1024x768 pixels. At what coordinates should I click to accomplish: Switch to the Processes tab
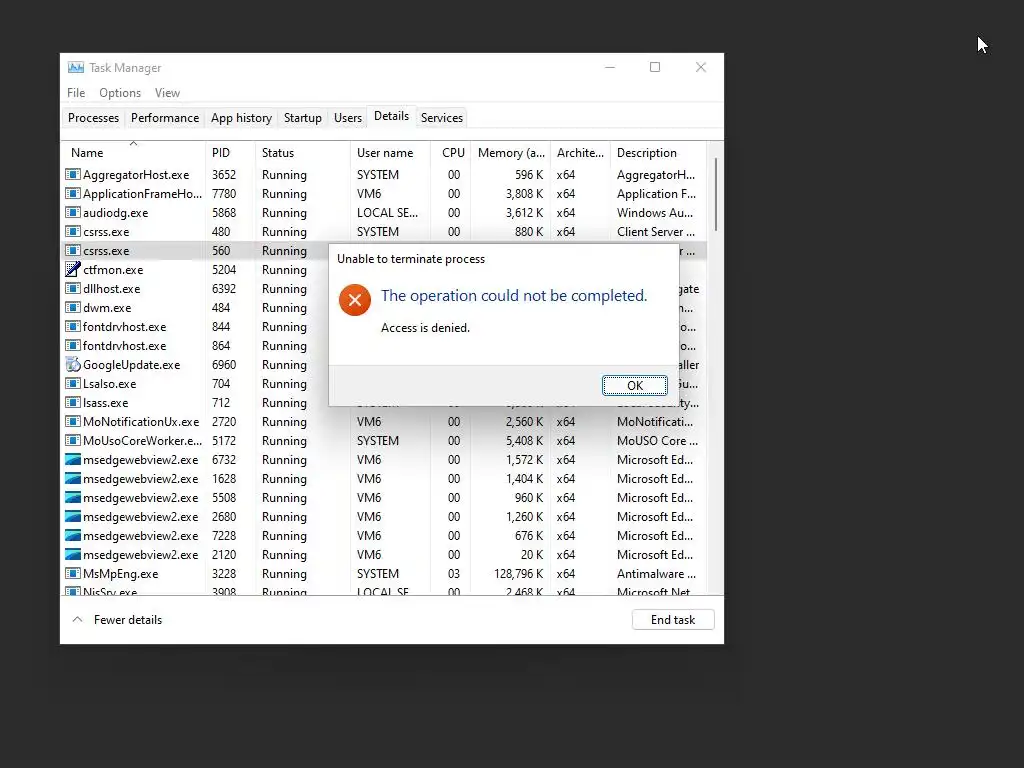click(93, 118)
